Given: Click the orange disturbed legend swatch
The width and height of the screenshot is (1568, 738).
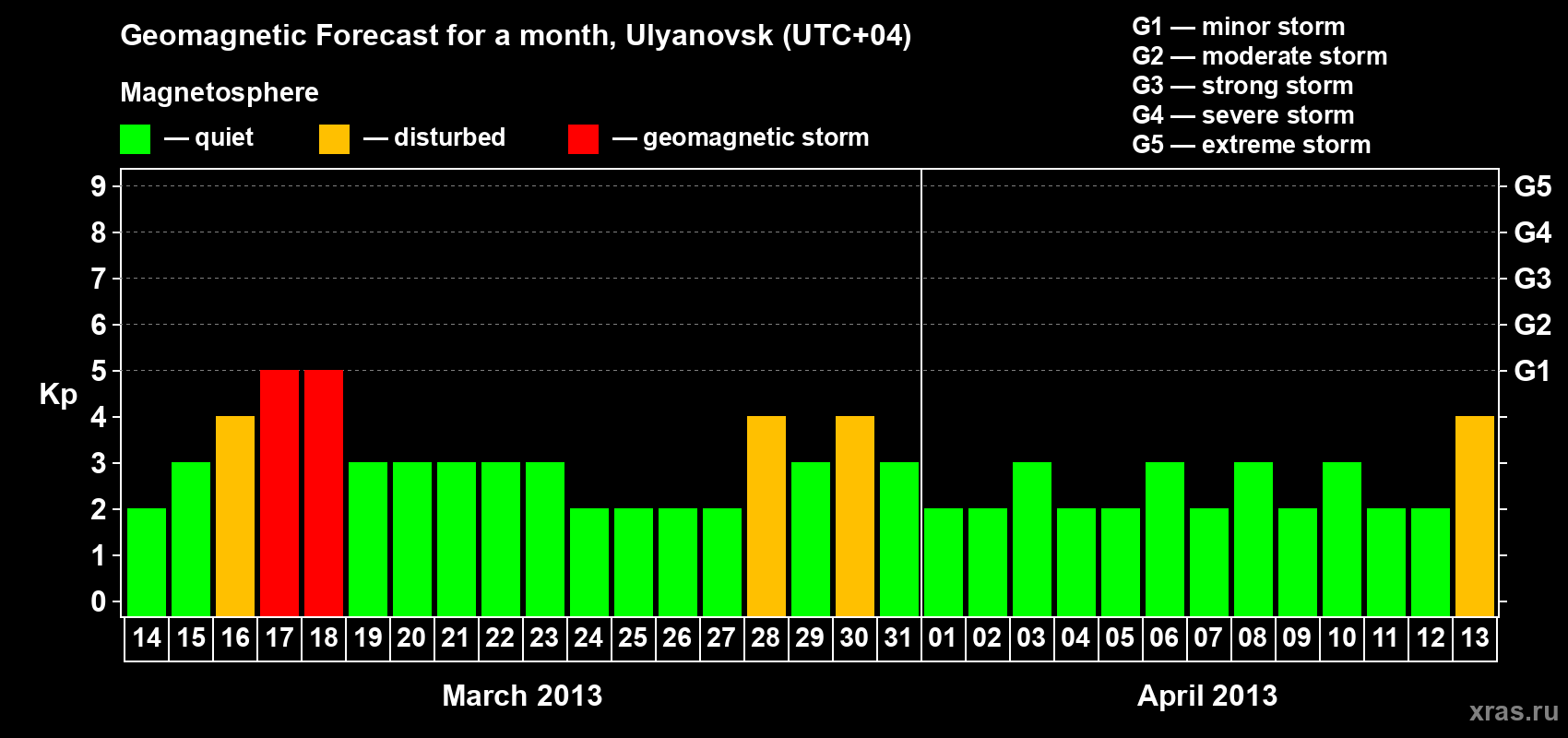Looking at the screenshot, I should point(334,139).
